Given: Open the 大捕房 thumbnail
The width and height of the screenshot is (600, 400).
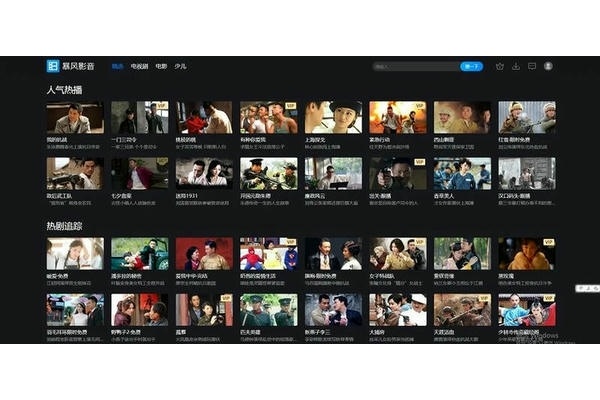Looking at the screenshot, I should [398, 310].
